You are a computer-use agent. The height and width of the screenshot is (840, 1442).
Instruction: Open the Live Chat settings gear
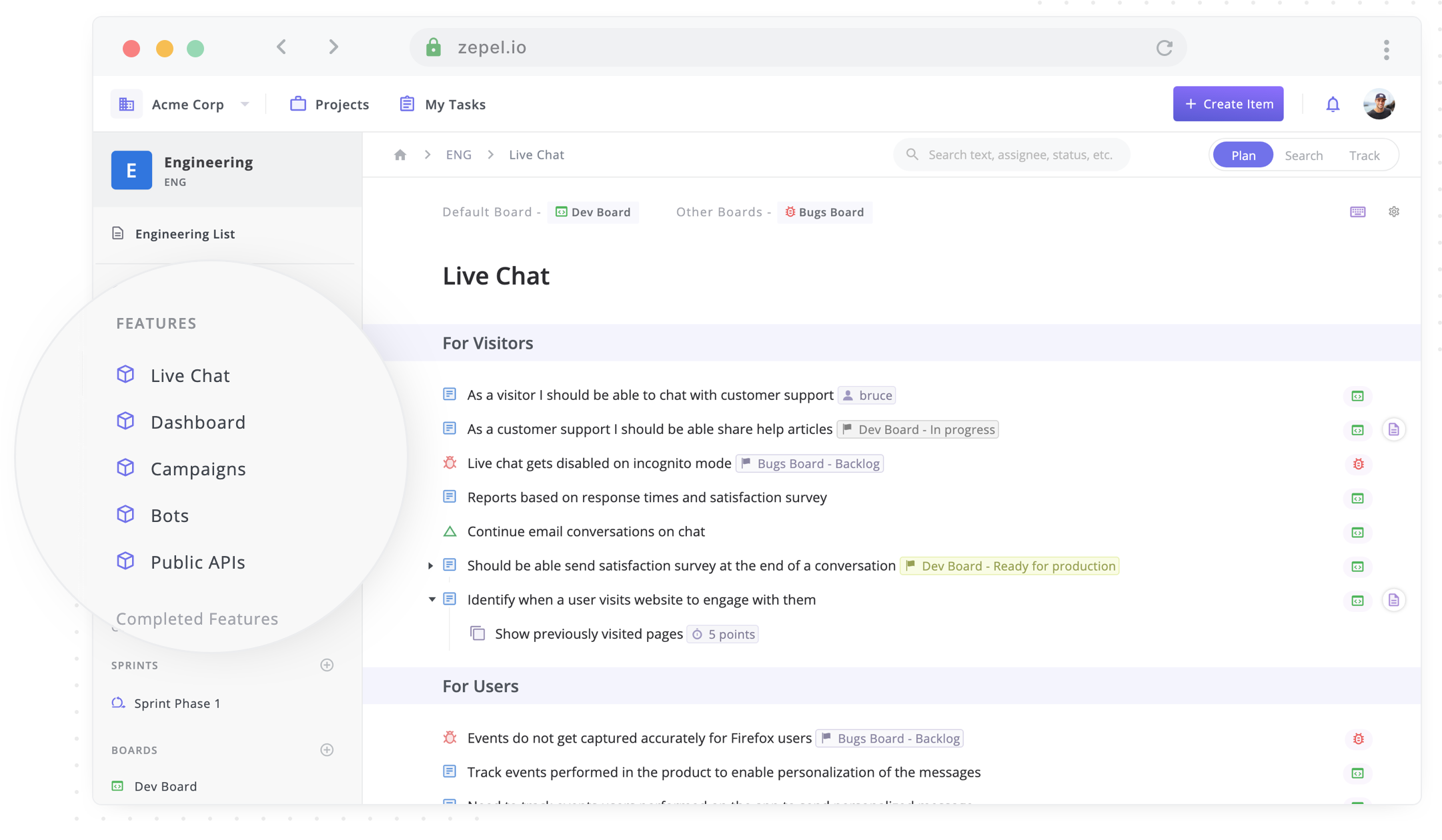tap(1394, 212)
